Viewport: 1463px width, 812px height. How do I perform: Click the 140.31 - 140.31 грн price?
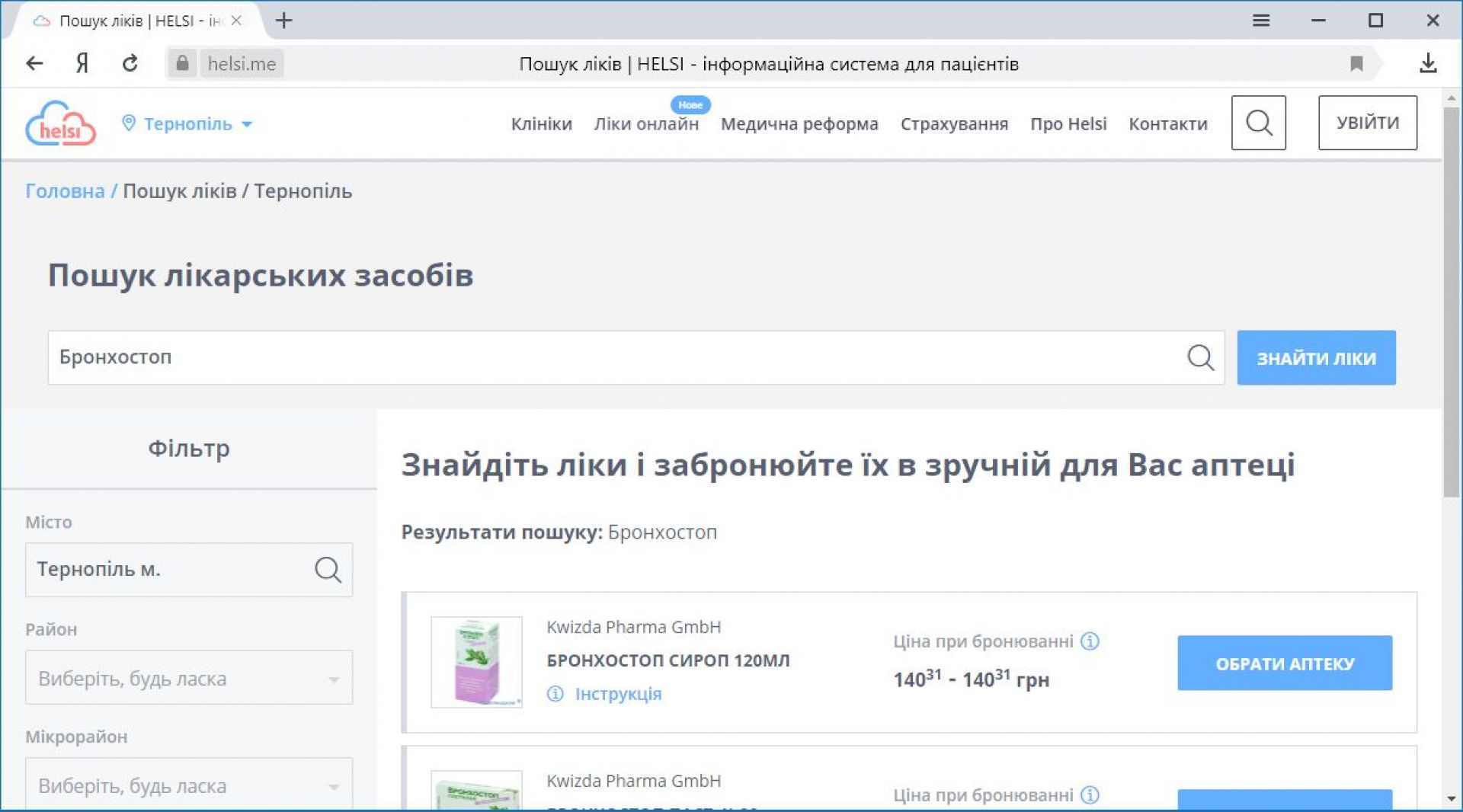click(971, 678)
